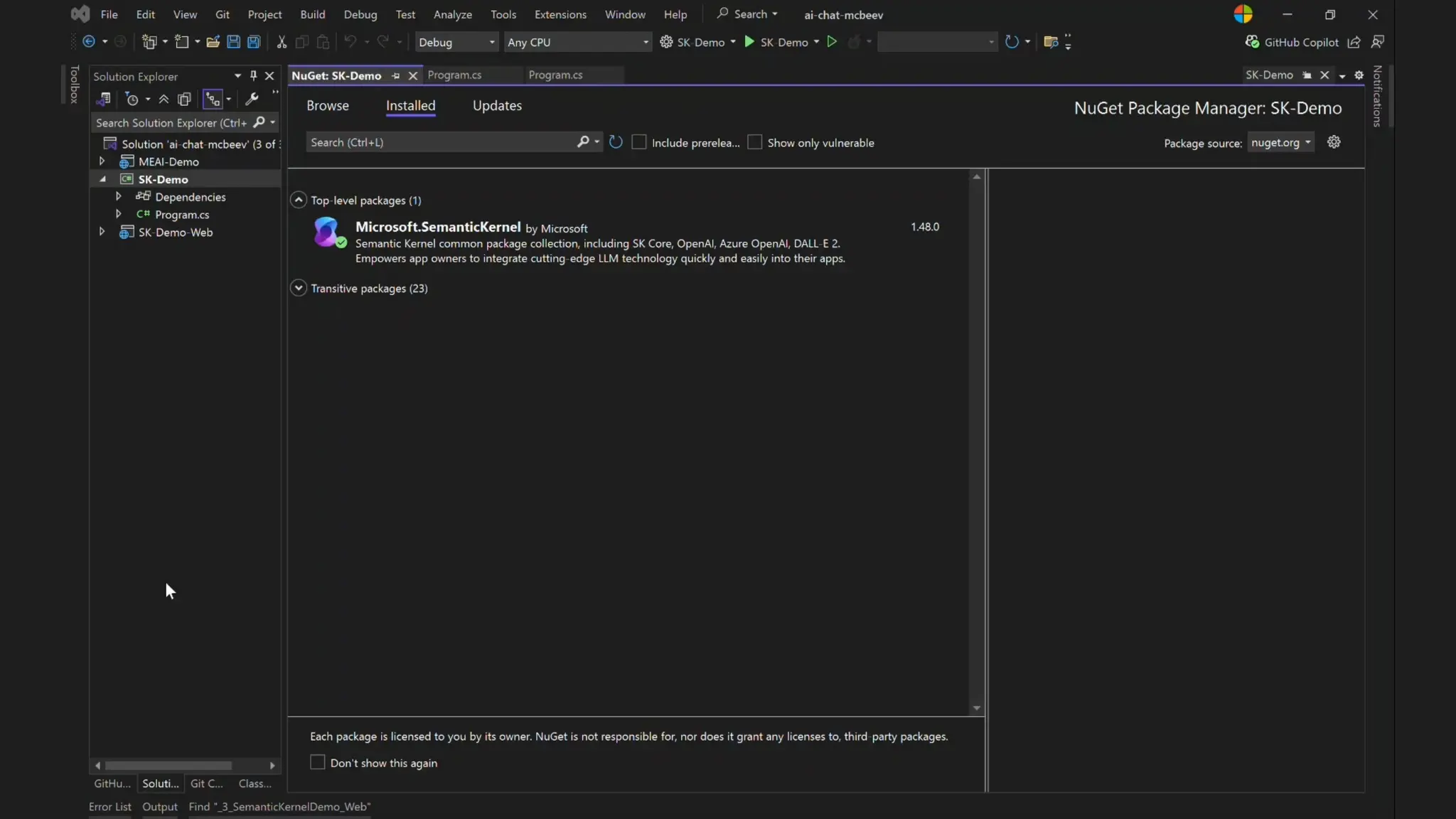Click the Save All toolbar icon
Screen dimensions: 1456x819
click(254, 42)
